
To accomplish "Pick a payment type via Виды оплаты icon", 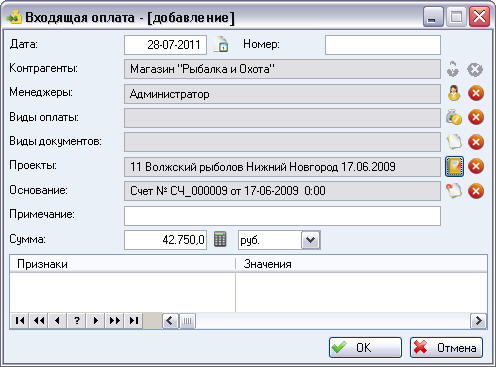I will click(454, 117).
